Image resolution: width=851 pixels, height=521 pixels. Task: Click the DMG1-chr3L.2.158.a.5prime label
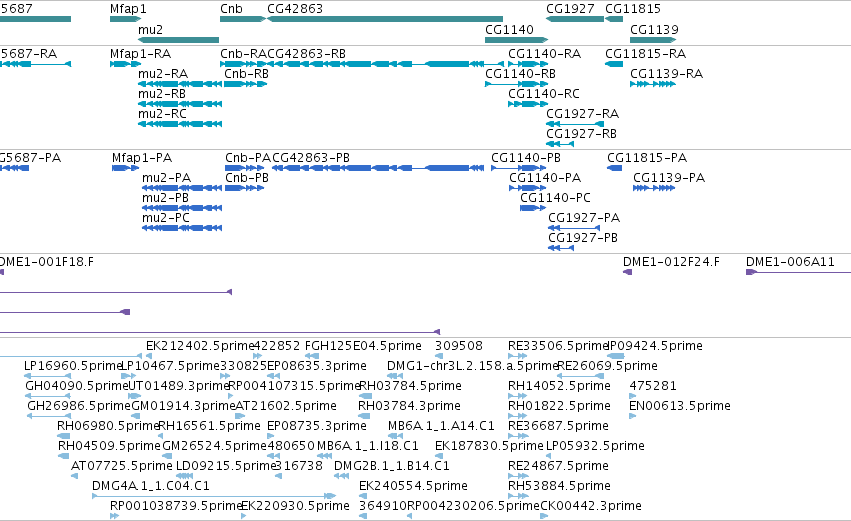pos(473,366)
